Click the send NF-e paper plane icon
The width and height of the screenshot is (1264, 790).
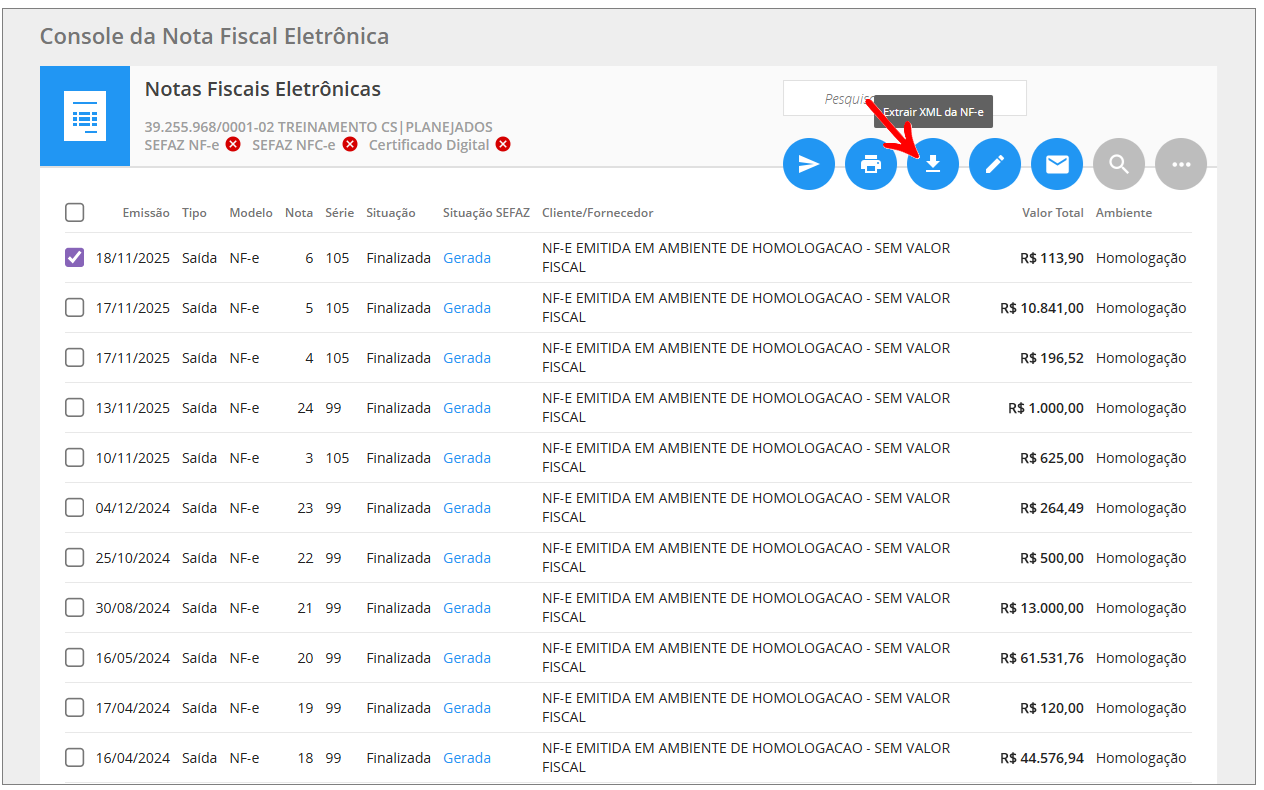(x=809, y=164)
